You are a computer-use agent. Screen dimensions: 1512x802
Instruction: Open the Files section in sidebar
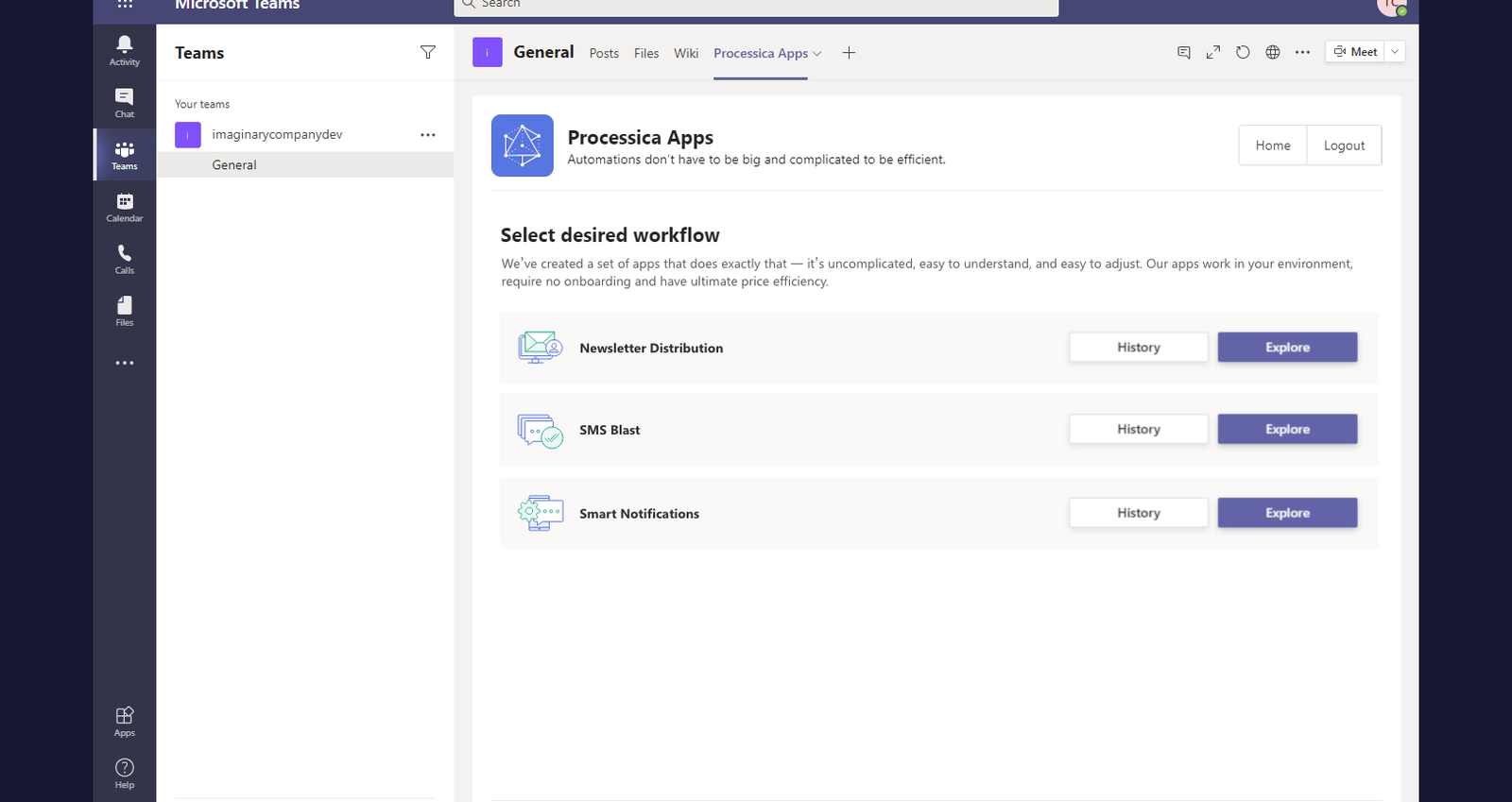tap(124, 310)
